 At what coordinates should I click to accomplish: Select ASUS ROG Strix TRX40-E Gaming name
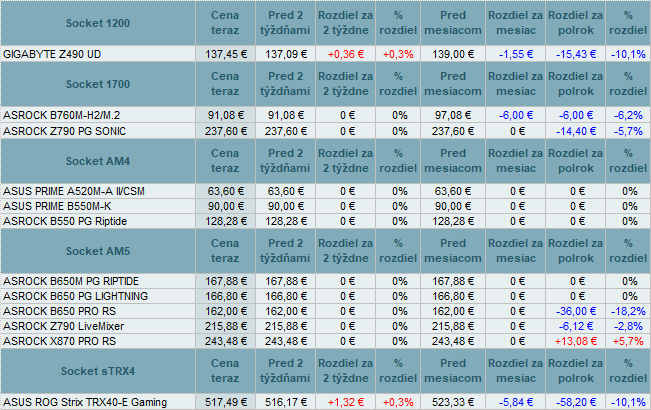[85, 402]
